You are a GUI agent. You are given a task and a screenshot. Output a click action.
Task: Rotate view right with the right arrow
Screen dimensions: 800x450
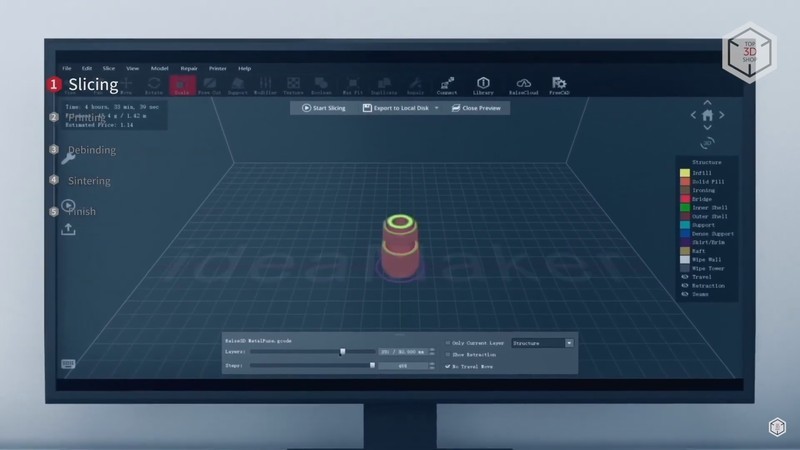pos(723,116)
